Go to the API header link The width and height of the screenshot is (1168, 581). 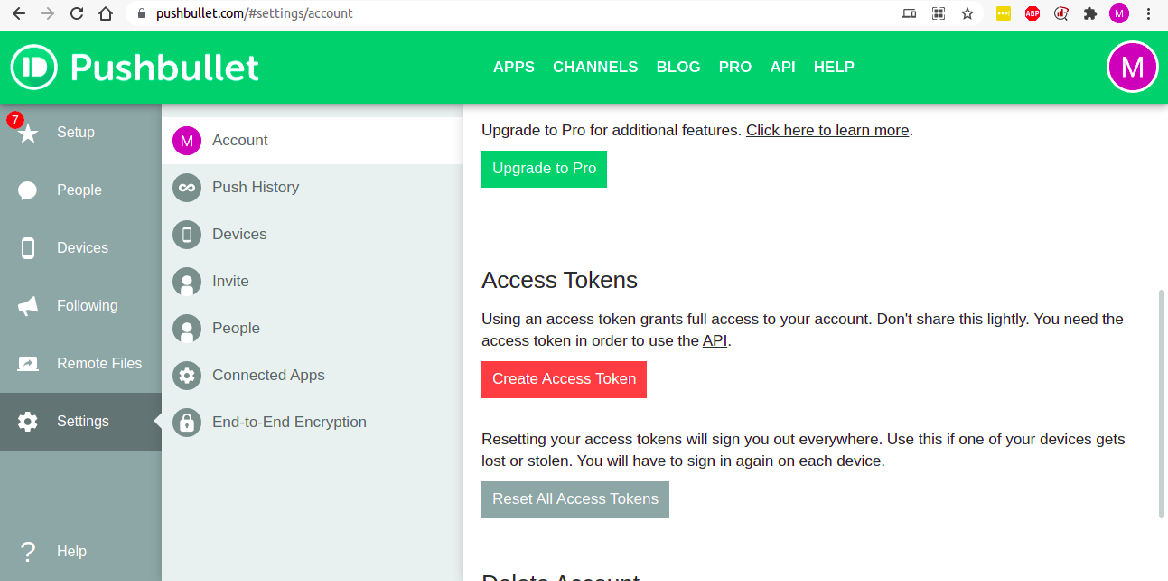(783, 67)
